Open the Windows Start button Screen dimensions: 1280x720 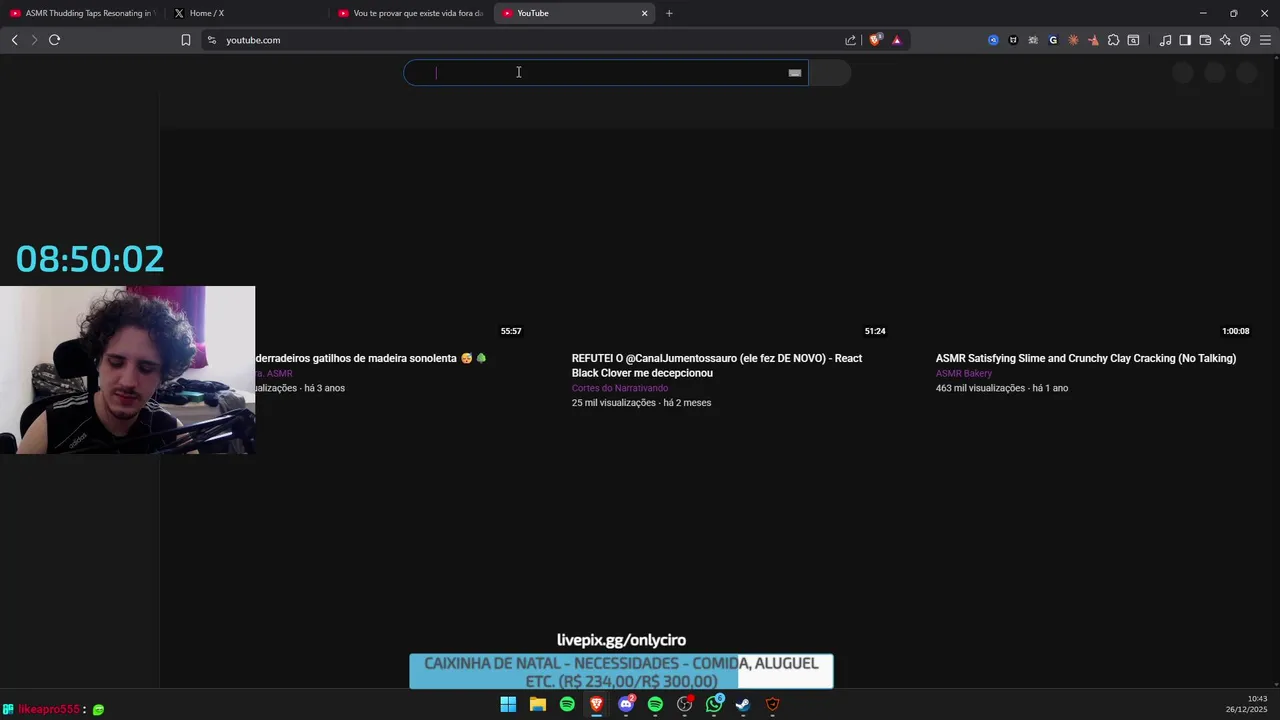508,704
